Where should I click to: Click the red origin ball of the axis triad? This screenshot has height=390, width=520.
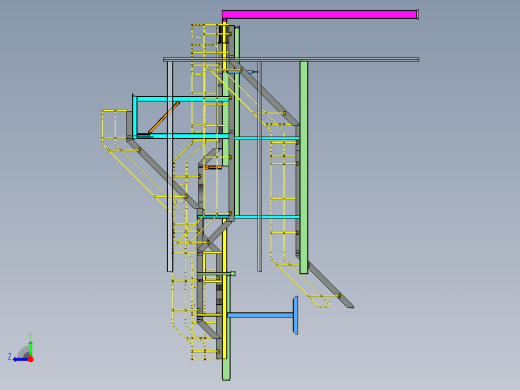click(x=31, y=359)
